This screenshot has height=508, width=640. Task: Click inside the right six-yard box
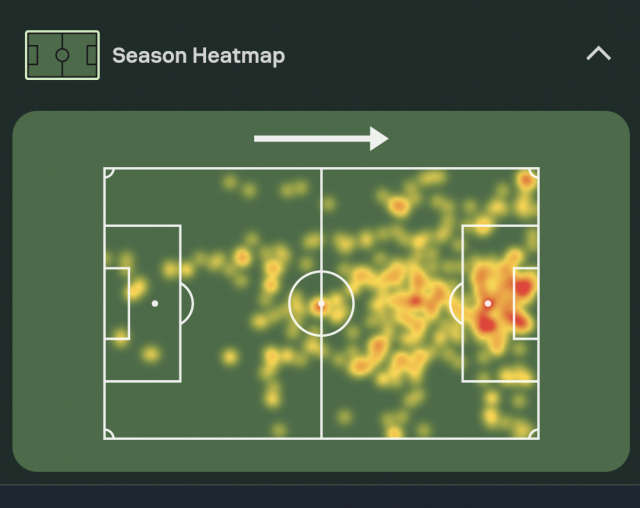click(526, 303)
